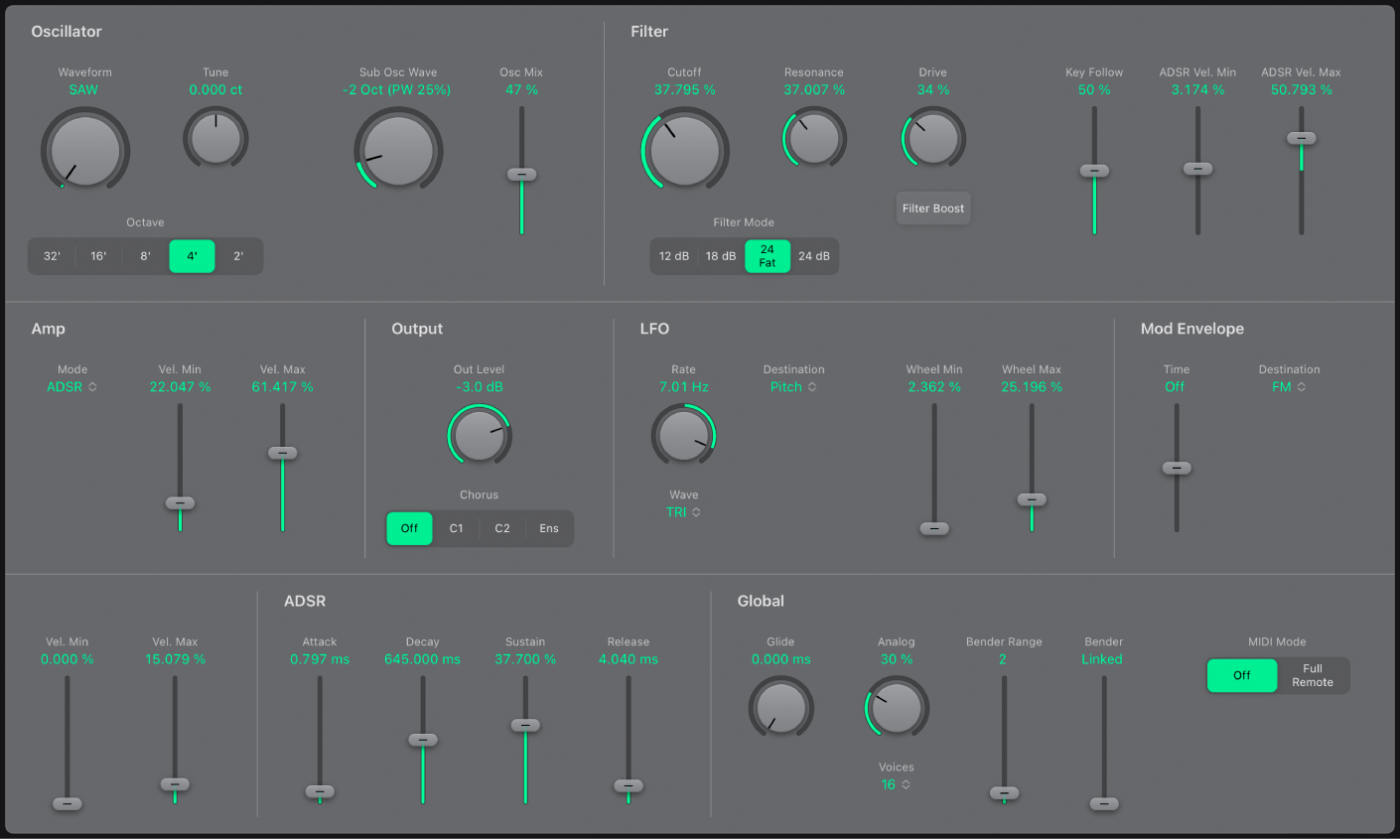Select the 16' octave segment
Screen dimensions: 1400x840
99,256
